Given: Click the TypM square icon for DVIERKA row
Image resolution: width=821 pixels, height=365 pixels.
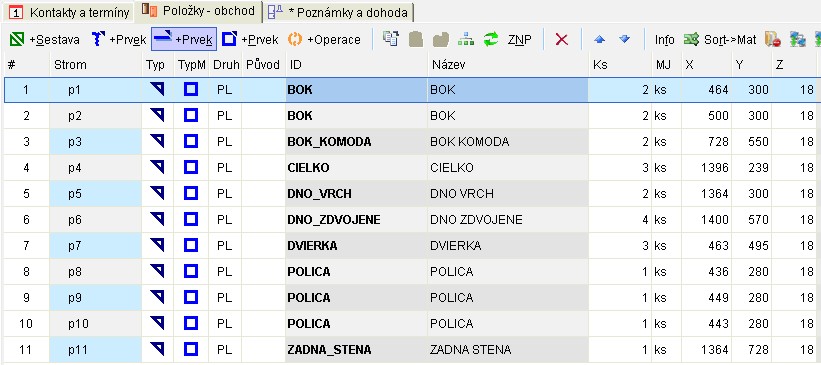Looking at the screenshot, I should point(191,246).
